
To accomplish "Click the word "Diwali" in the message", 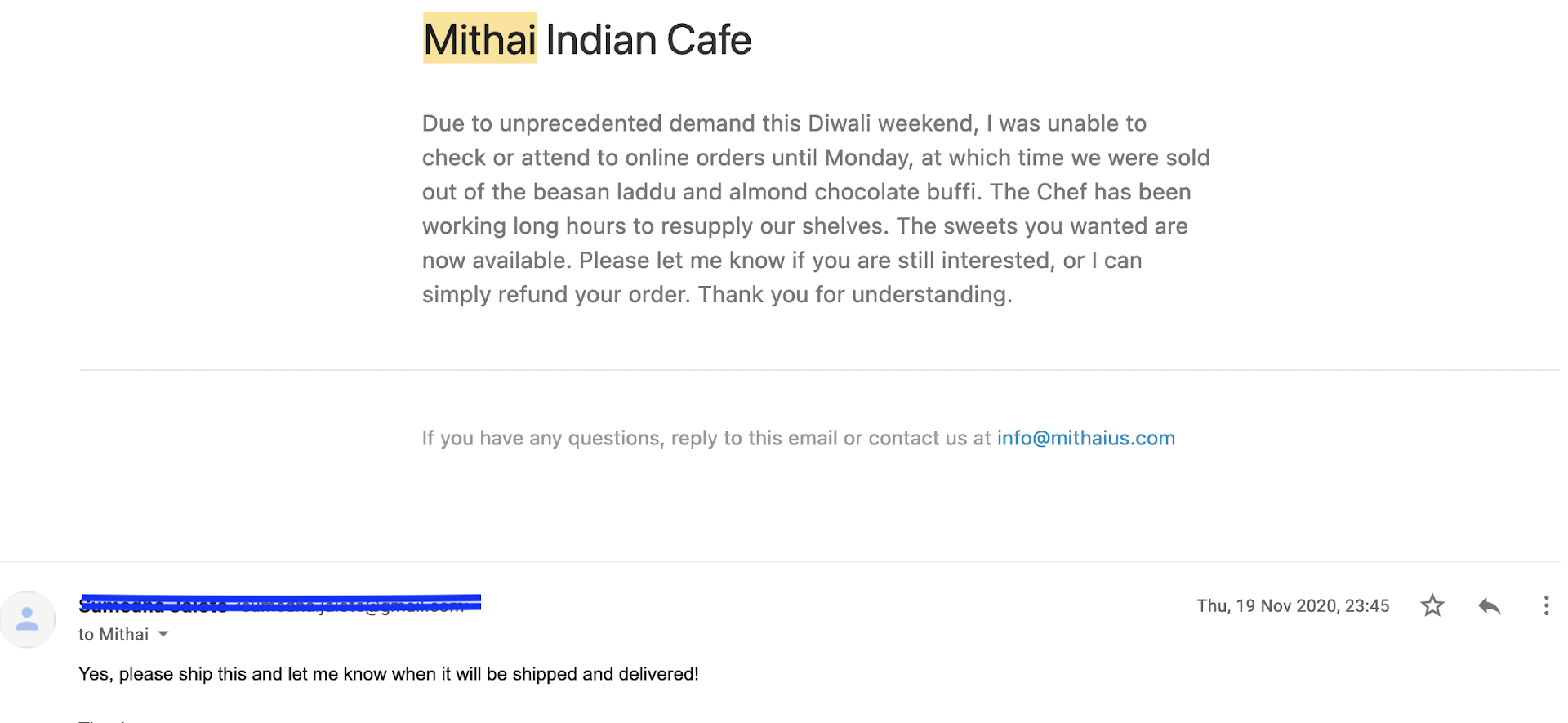I will pos(840,123).
